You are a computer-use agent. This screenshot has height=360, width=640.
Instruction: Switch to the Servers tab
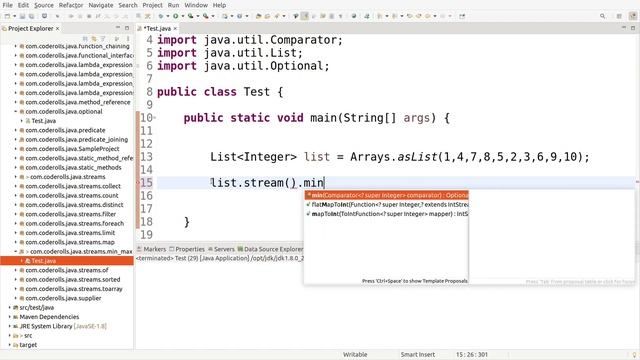(221, 249)
